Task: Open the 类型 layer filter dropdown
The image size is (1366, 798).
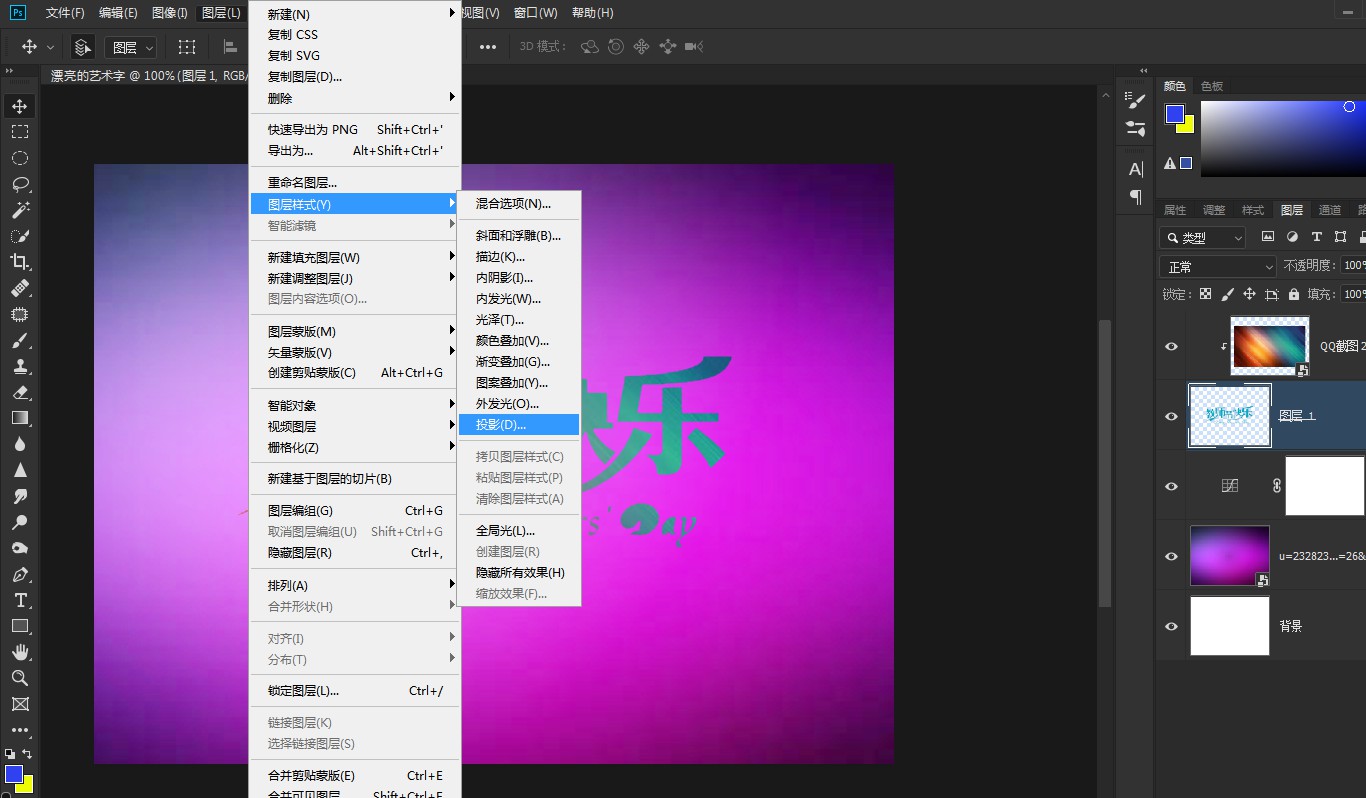Action: tap(1202, 236)
